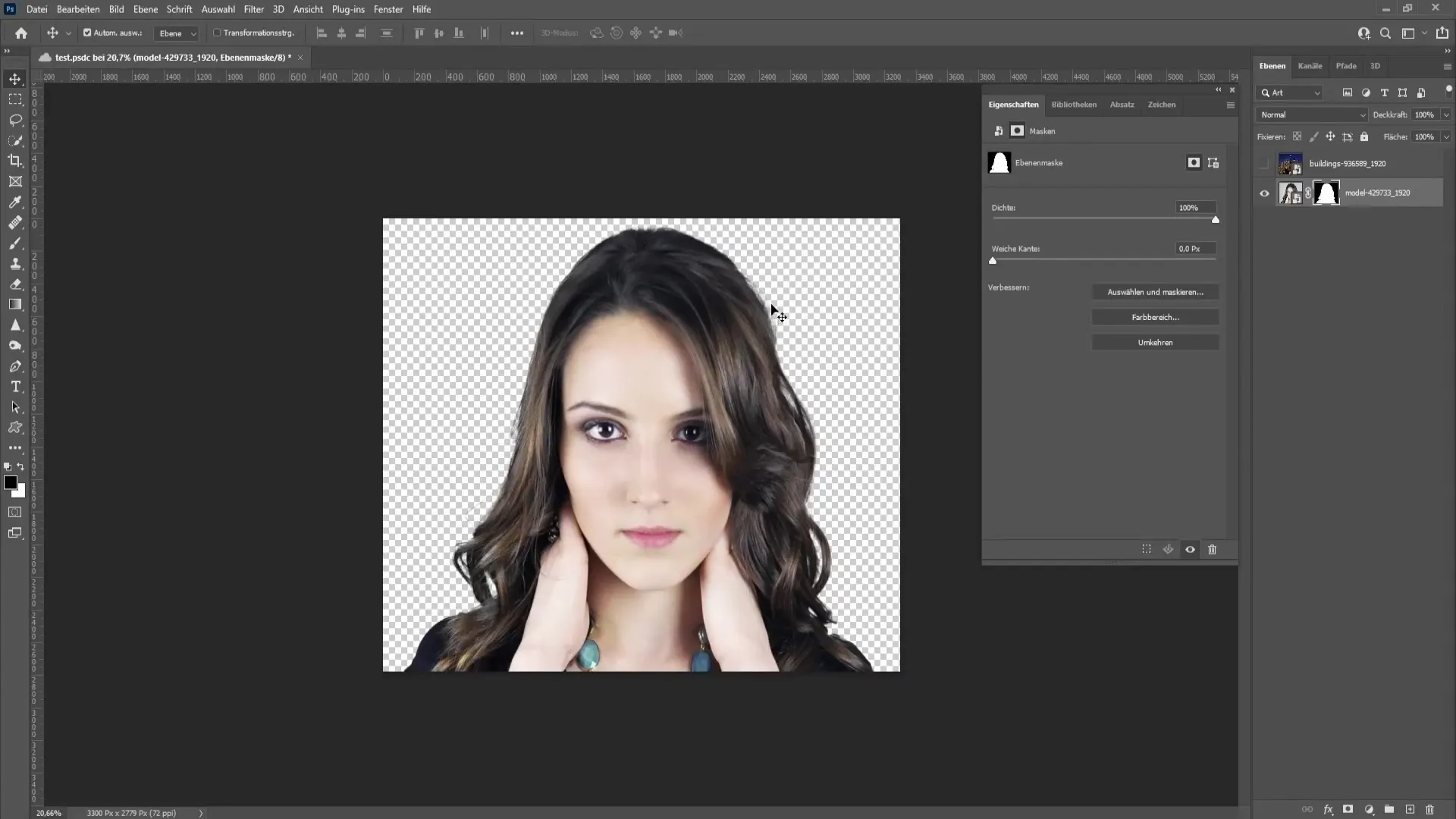Viewport: 1456px width, 819px height.
Task: Expand the Ebene menu in menu bar
Action: 145,9
